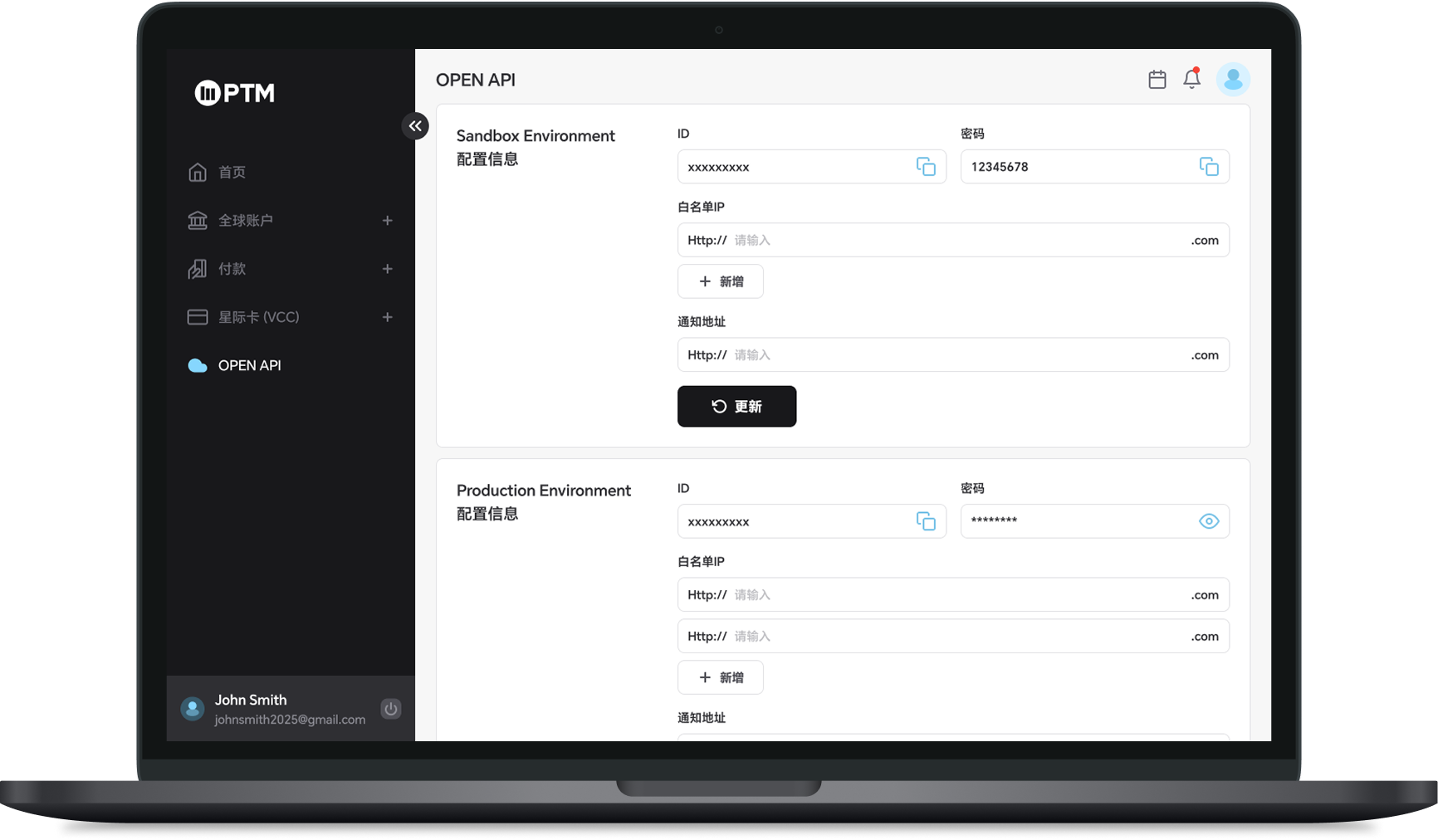This screenshot has height=840, width=1438.
Task: Copy the Production Environment ID
Action: (927, 521)
